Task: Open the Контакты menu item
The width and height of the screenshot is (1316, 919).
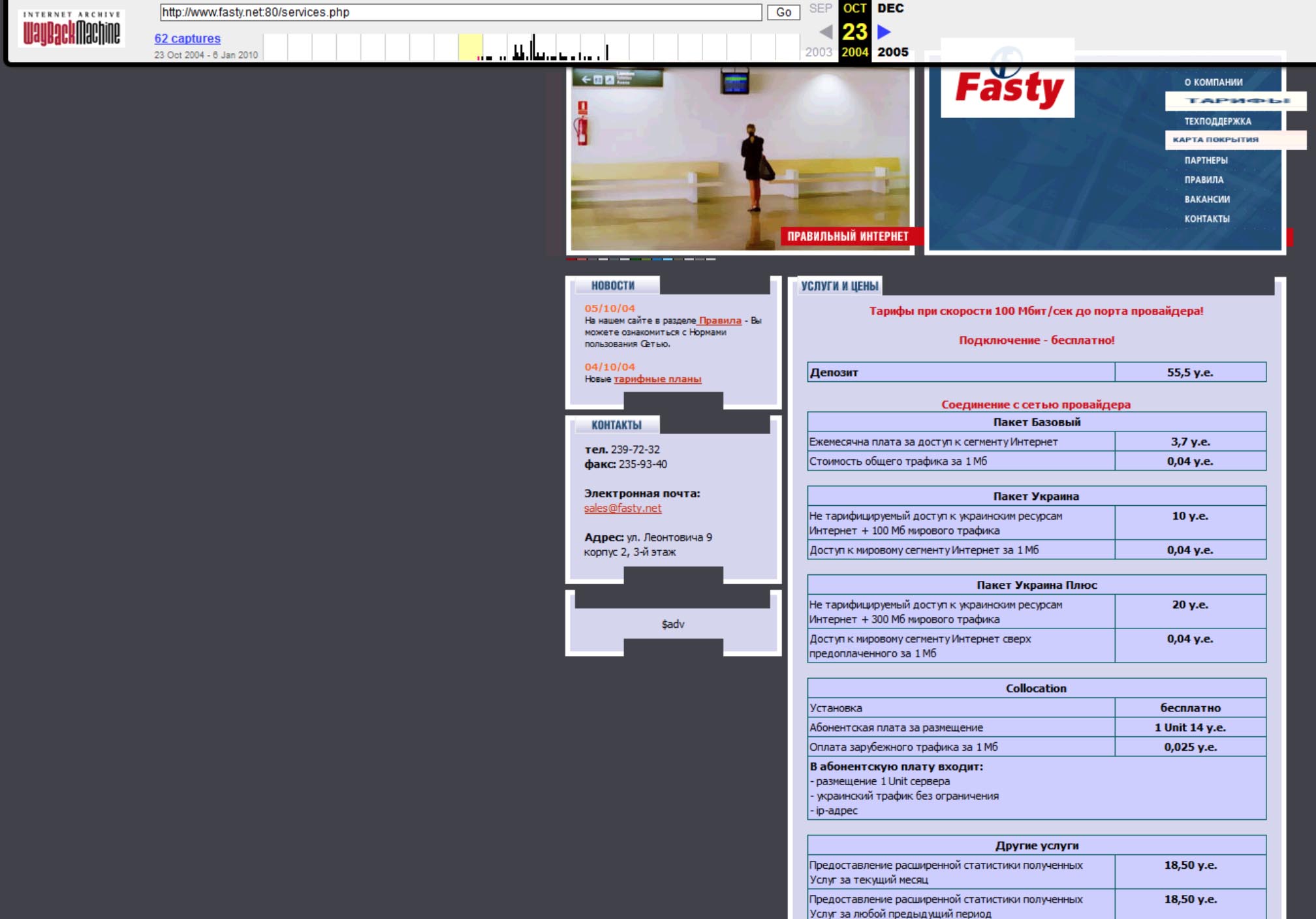Action: [1207, 219]
